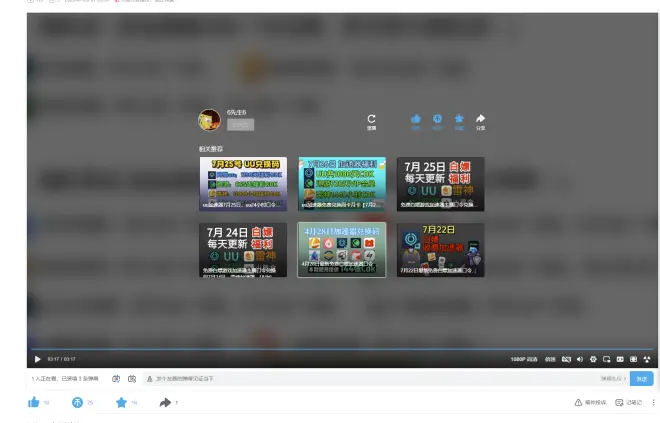Toggle danmaku display switch below player
This screenshot has width=660, height=423.
[x=116, y=379]
